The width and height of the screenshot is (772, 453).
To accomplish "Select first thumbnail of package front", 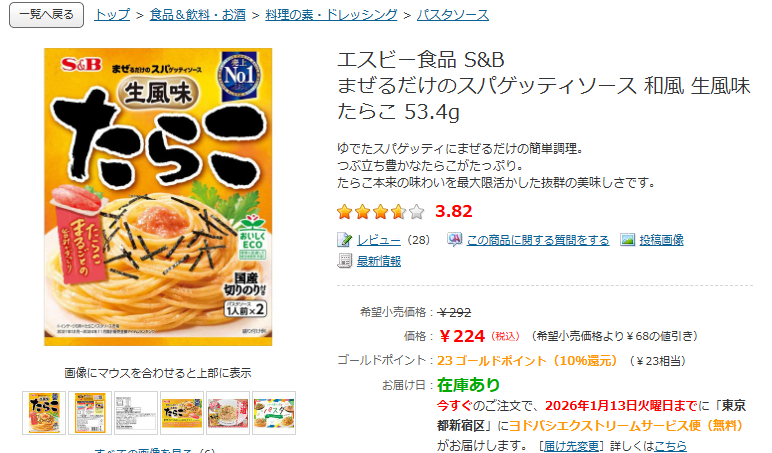I will pos(44,413).
